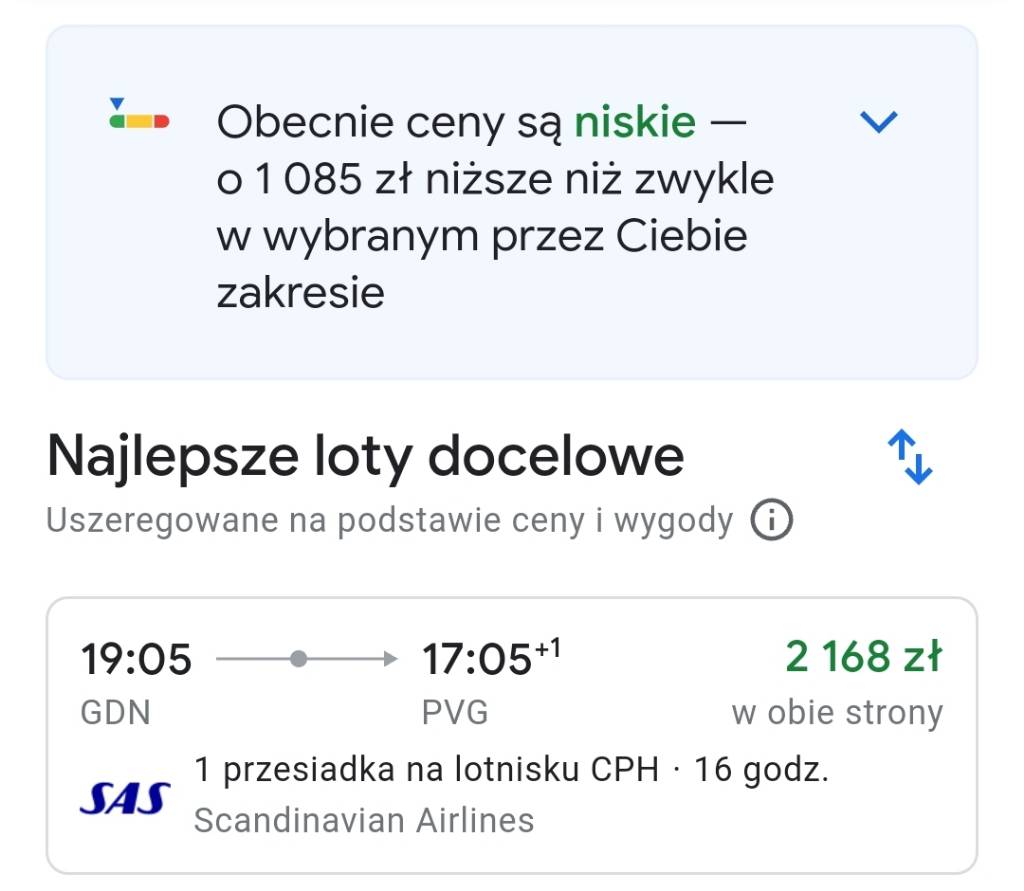Expand the price insights chevron arrow
Viewport: 1024px width, 891px height.
click(878, 122)
